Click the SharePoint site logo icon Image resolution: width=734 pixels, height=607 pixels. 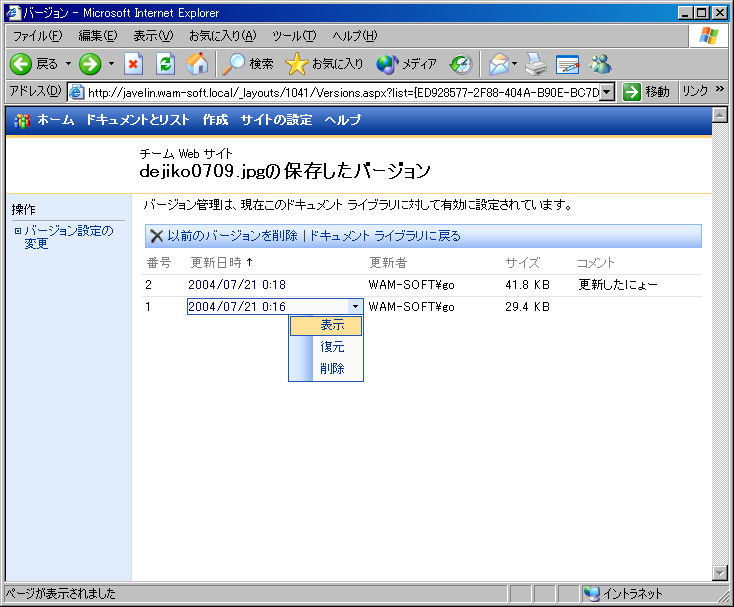[x=22, y=120]
